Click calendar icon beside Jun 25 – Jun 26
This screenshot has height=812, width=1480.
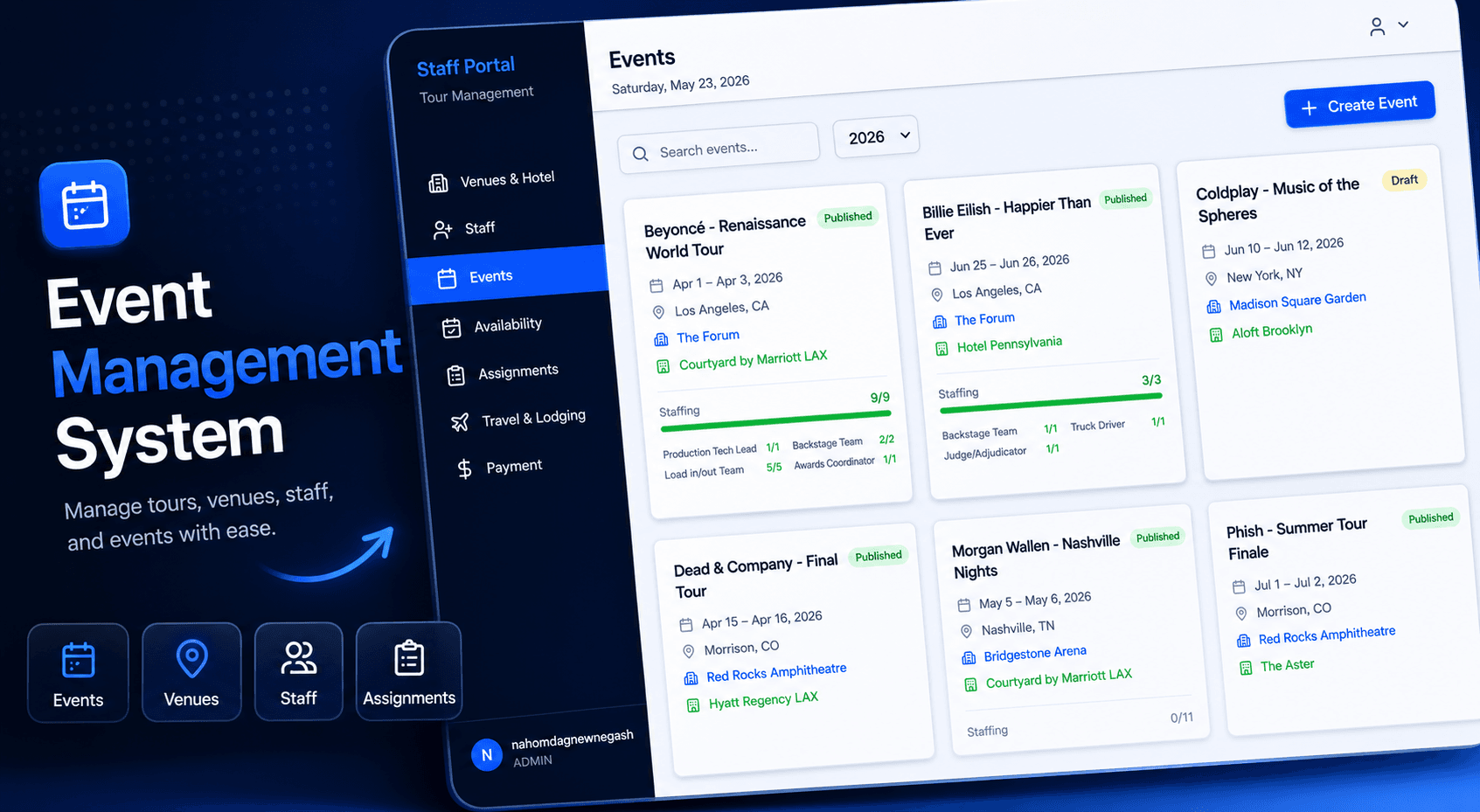[935, 268]
